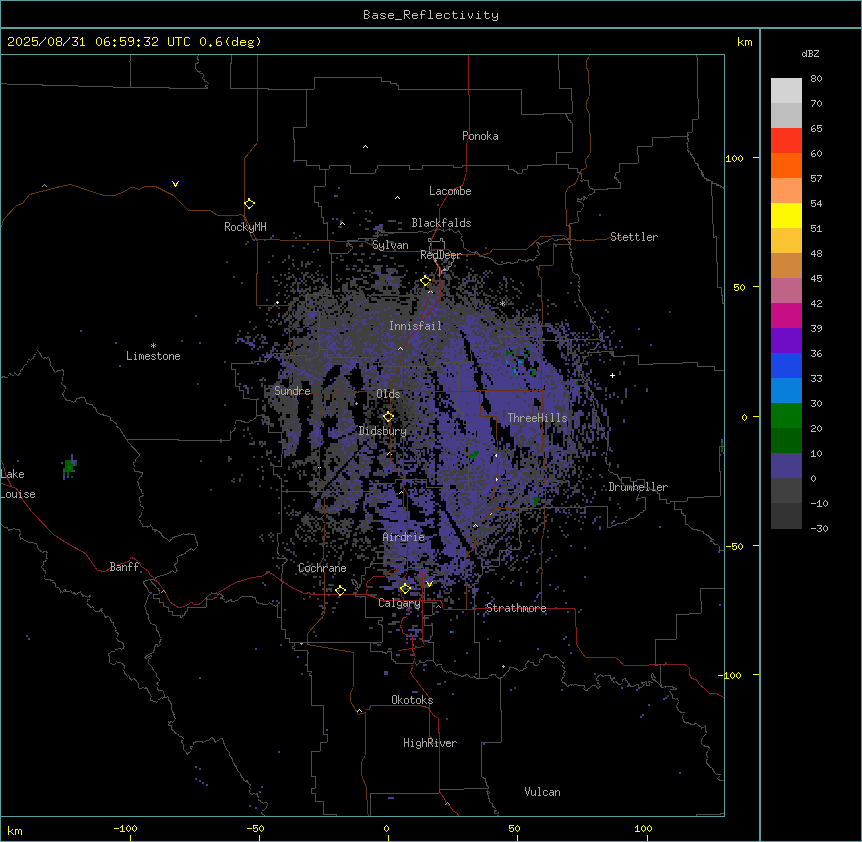
Task: Click the km unit label at bottom left
Action: coord(15,830)
